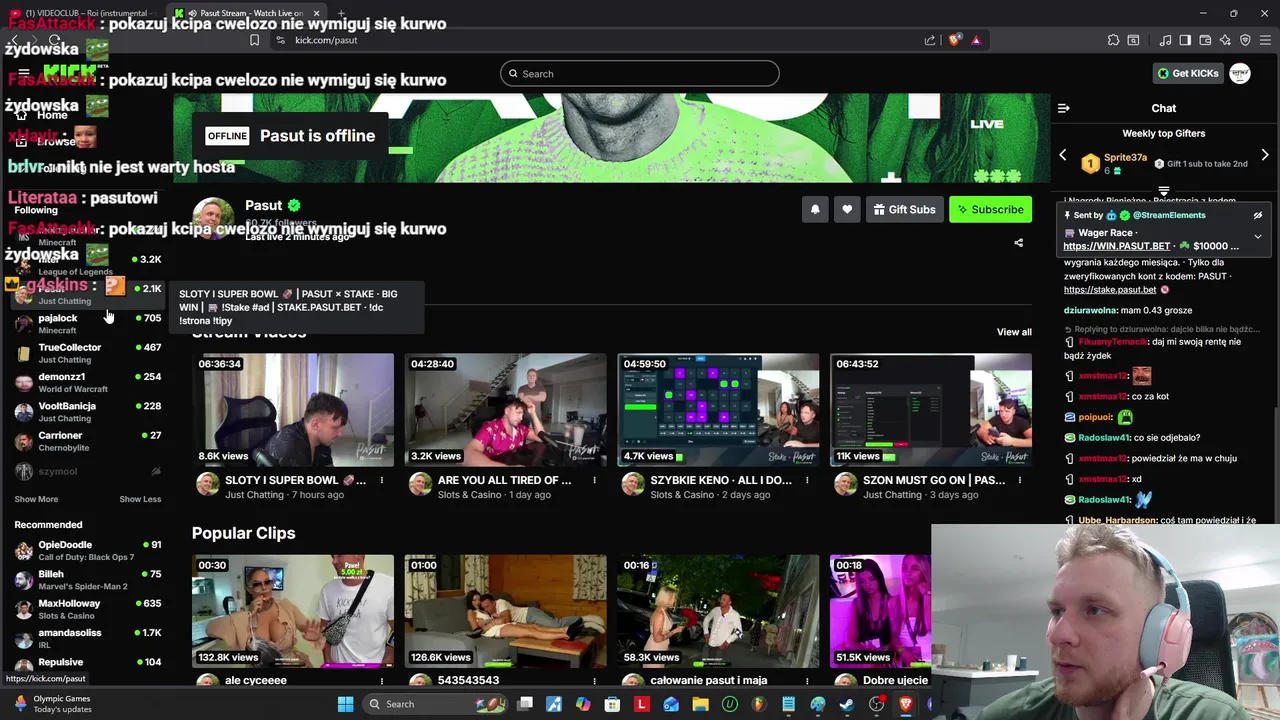Image resolution: width=1280 pixels, height=720 pixels.
Task: Show previous weekly top gifter
Action: point(1063,156)
